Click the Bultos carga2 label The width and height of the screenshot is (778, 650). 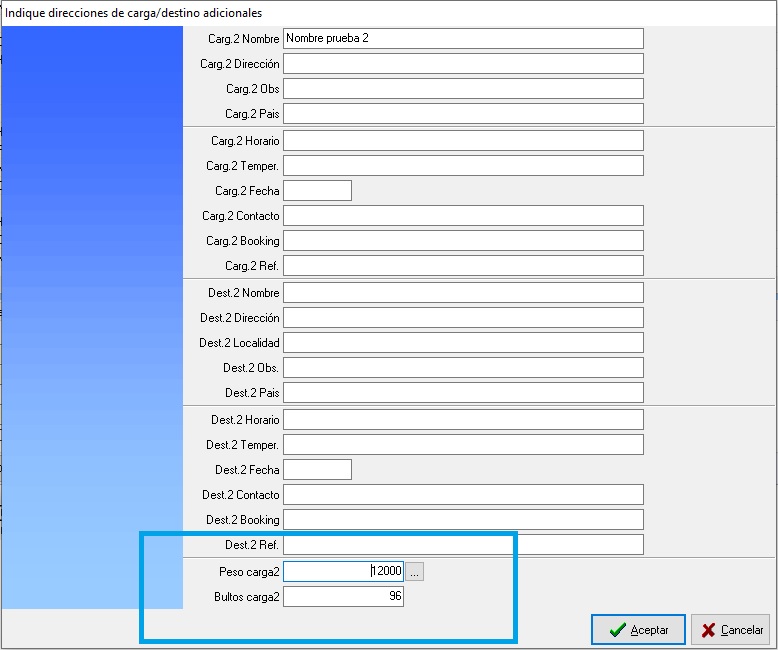pos(247,596)
